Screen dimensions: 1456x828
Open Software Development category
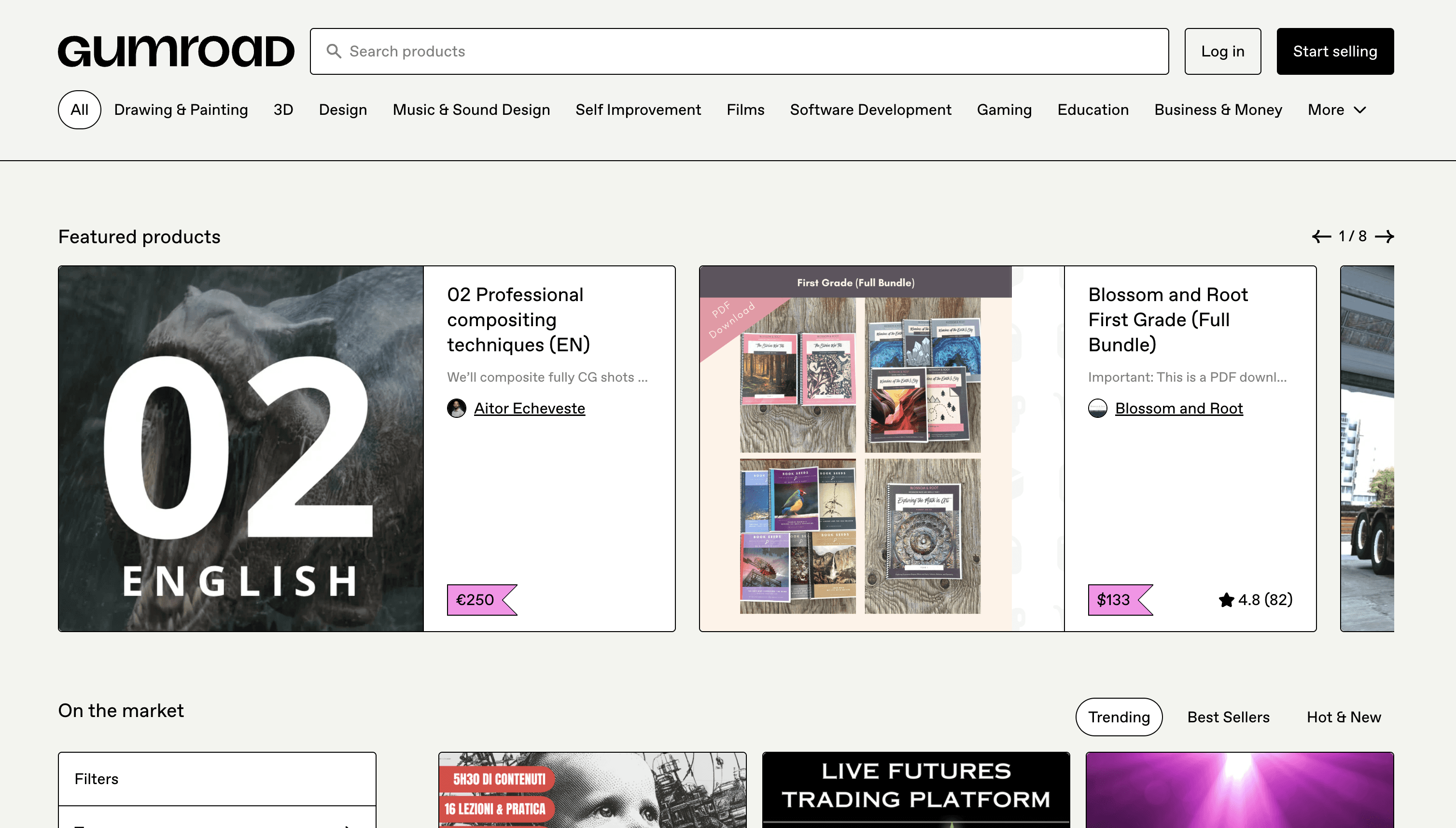tap(870, 110)
